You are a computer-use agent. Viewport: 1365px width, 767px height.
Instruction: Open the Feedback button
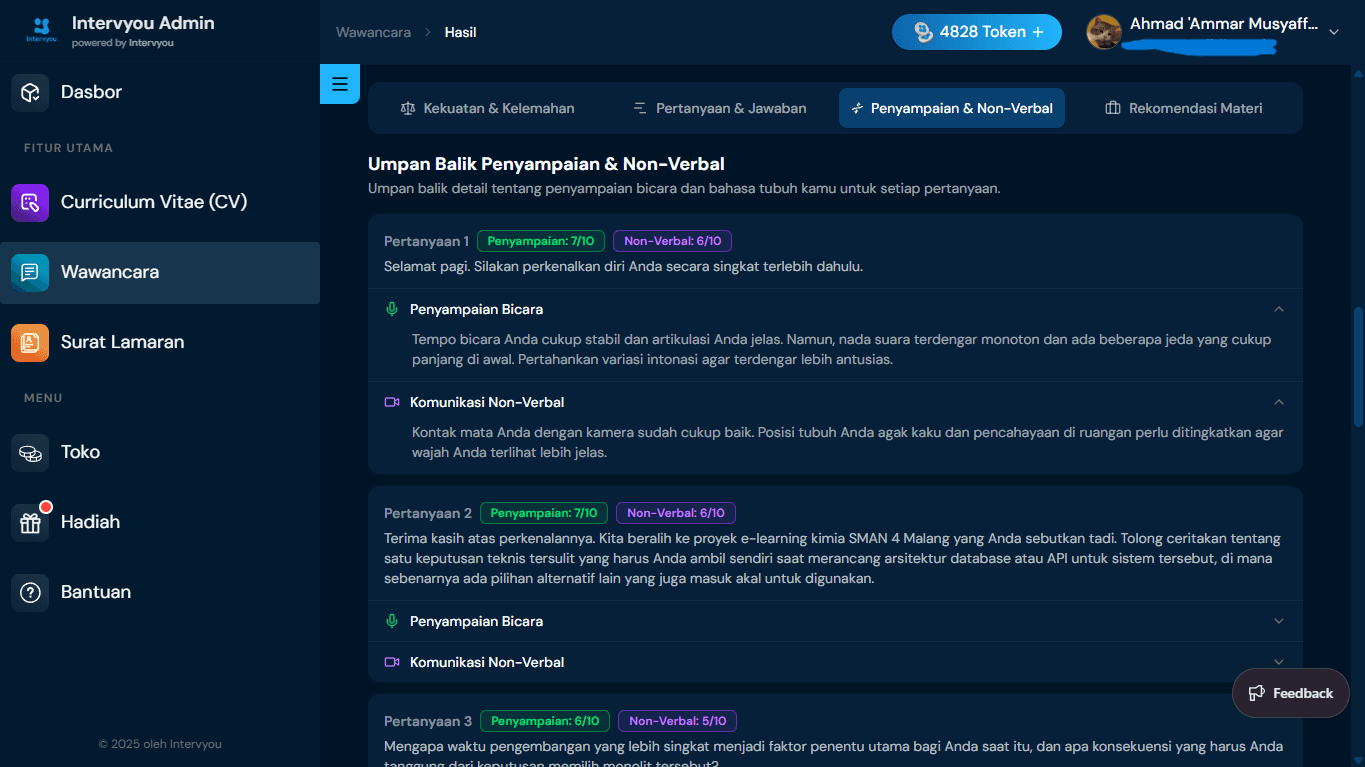pyautogui.click(x=1291, y=693)
